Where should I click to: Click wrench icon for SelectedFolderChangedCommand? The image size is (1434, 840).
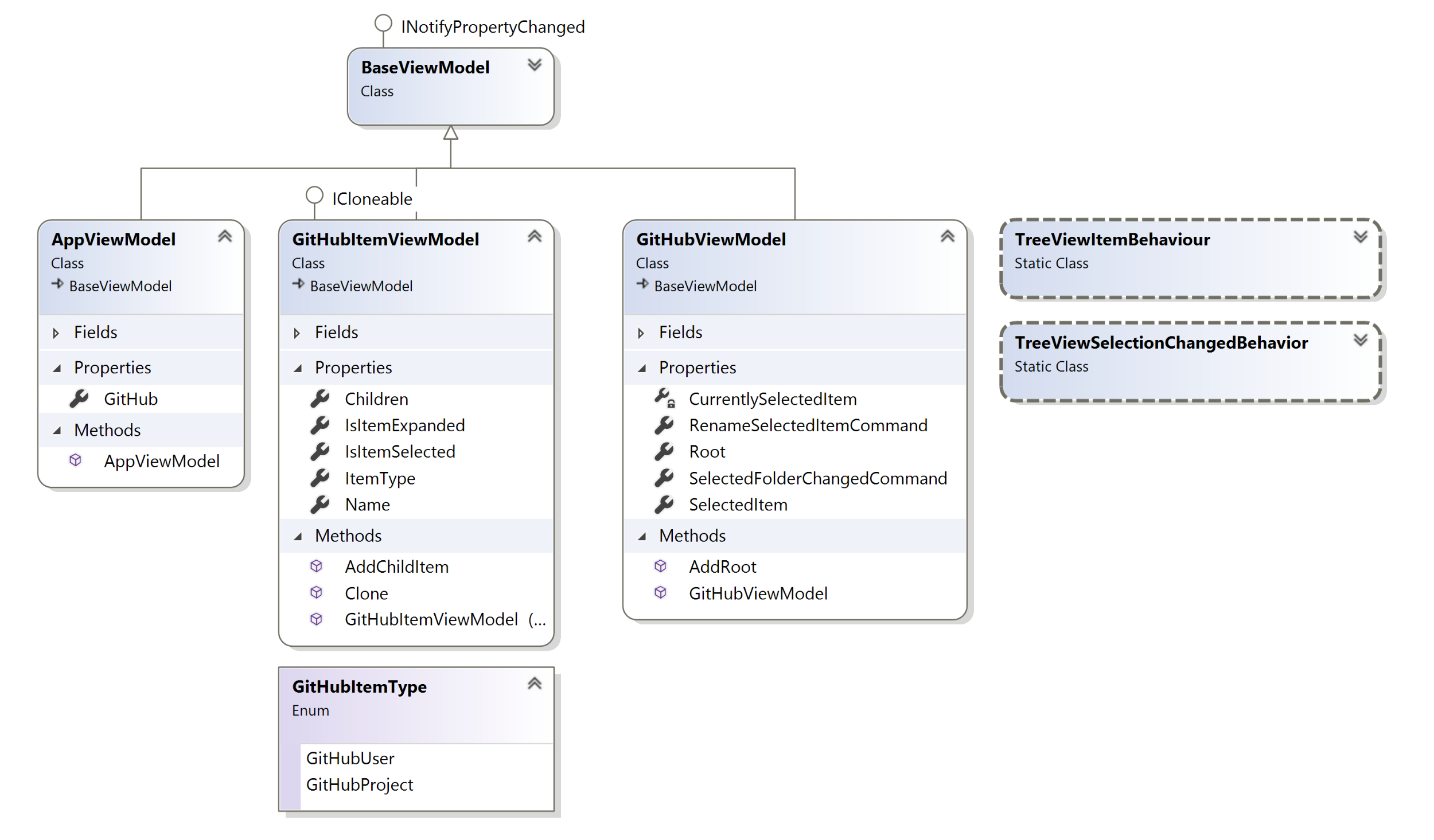tap(664, 478)
